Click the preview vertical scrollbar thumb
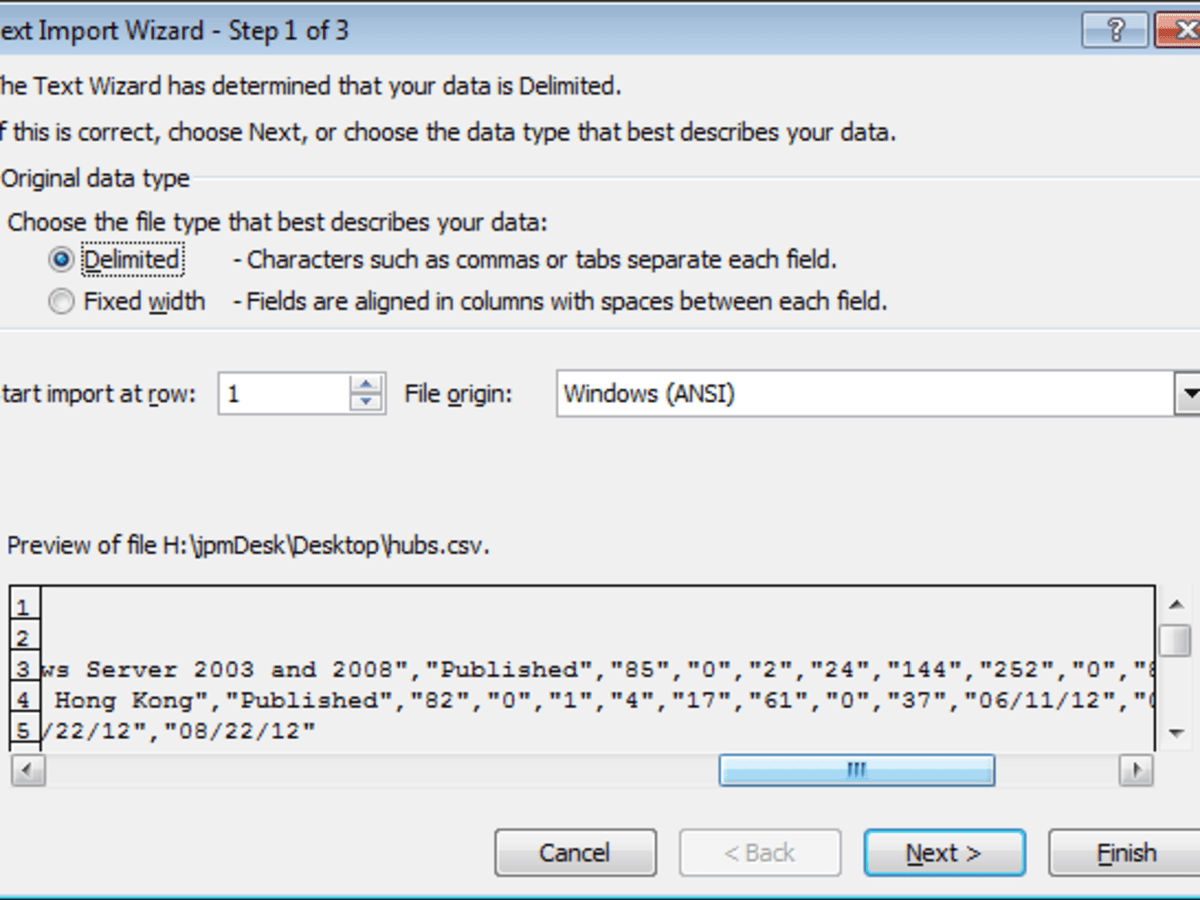 point(1177,639)
